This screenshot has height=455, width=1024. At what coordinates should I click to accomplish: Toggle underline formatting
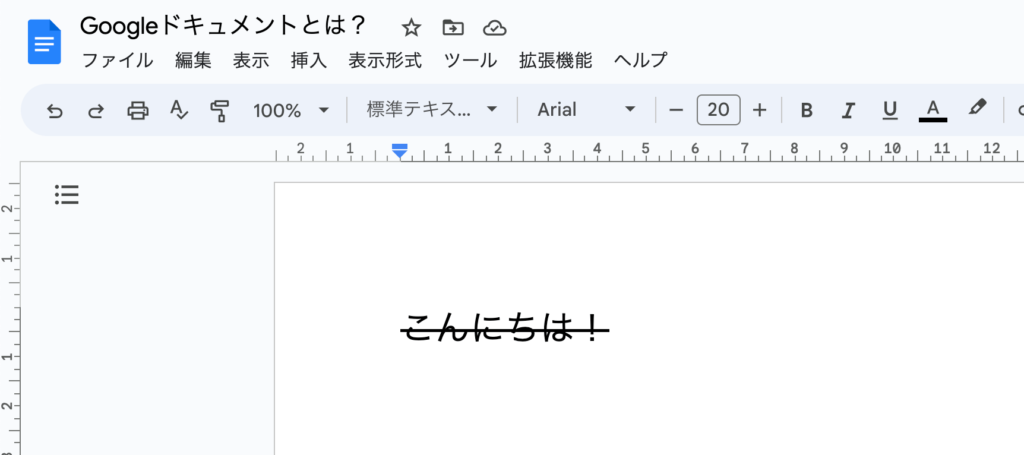click(890, 110)
